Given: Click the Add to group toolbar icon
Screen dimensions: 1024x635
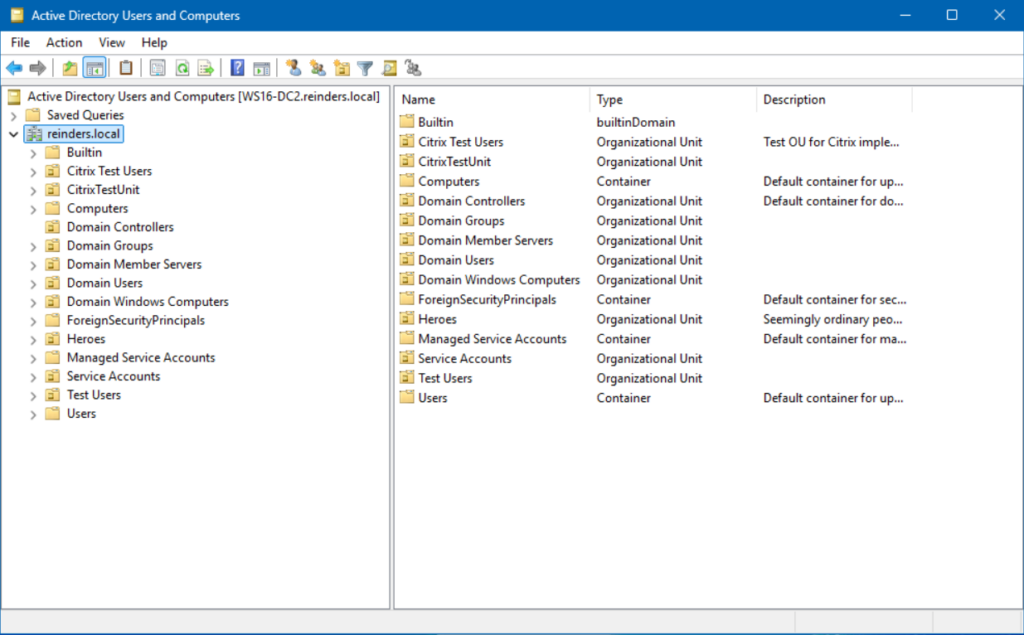Looking at the screenshot, I should click(x=413, y=68).
